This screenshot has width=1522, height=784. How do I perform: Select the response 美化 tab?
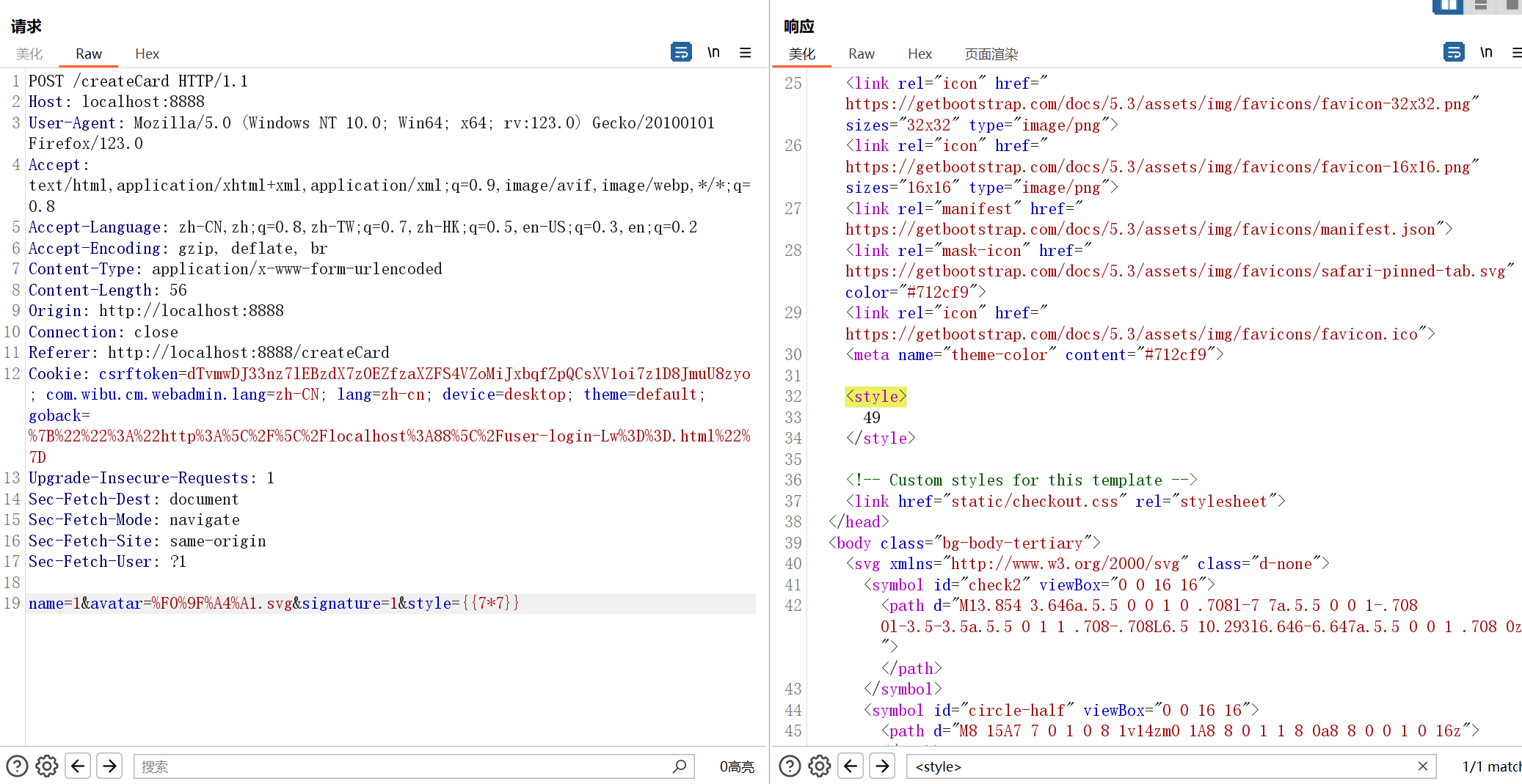click(x=802, y=54)
